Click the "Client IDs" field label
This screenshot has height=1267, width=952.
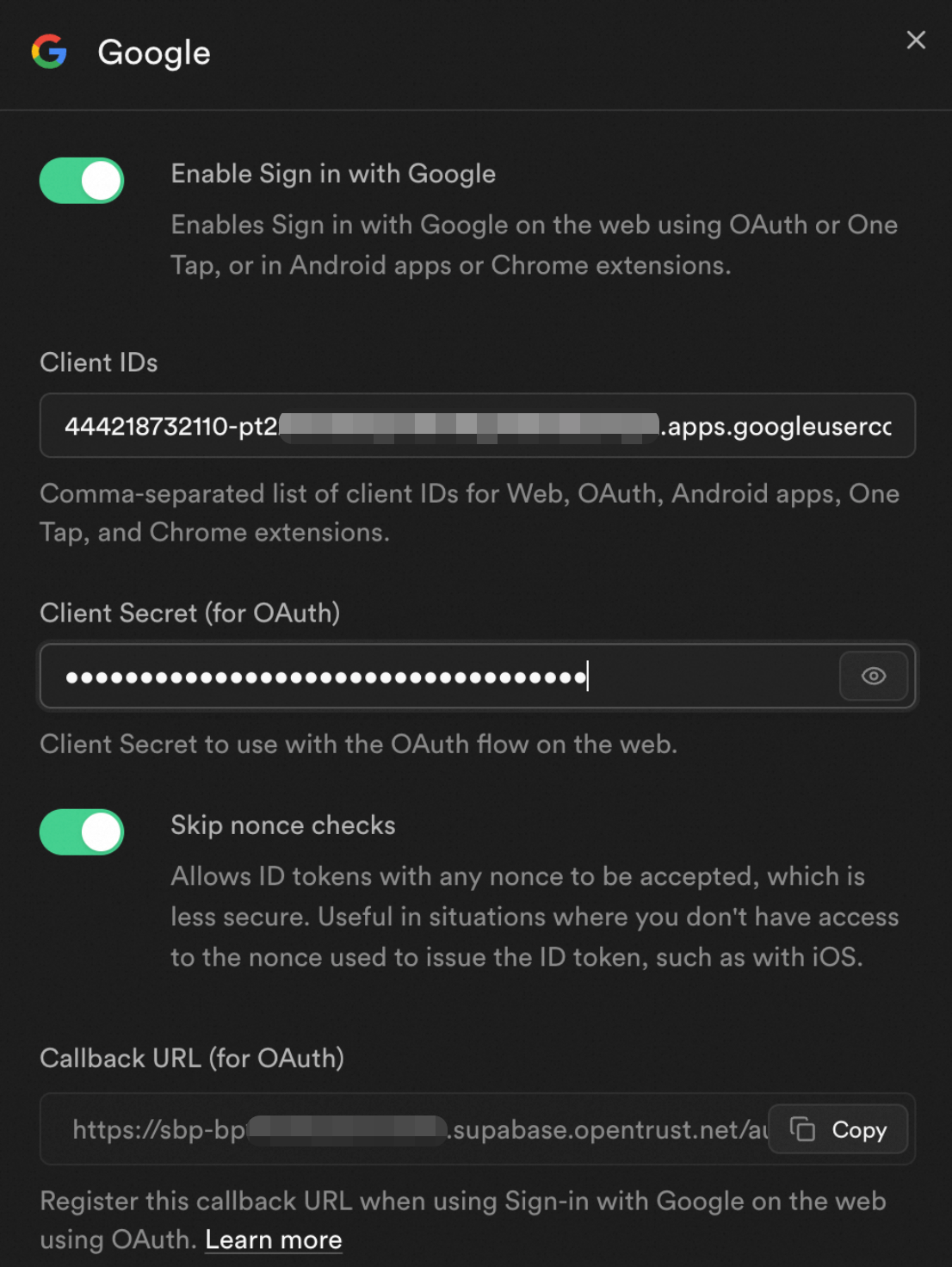(99, 362)
